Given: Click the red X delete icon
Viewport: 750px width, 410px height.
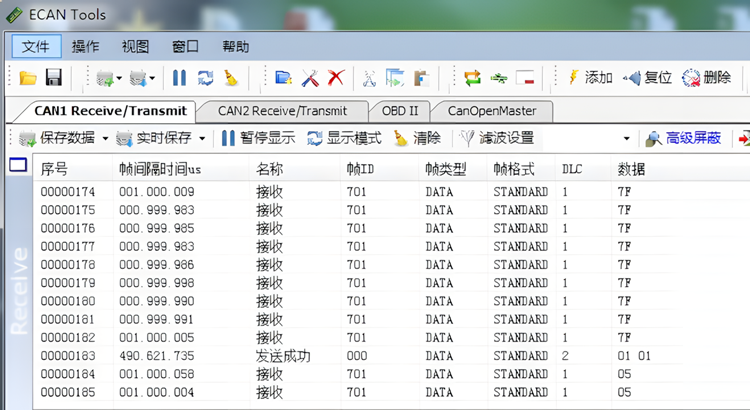Looking at the screenshot, I should (x=336, y=77).
